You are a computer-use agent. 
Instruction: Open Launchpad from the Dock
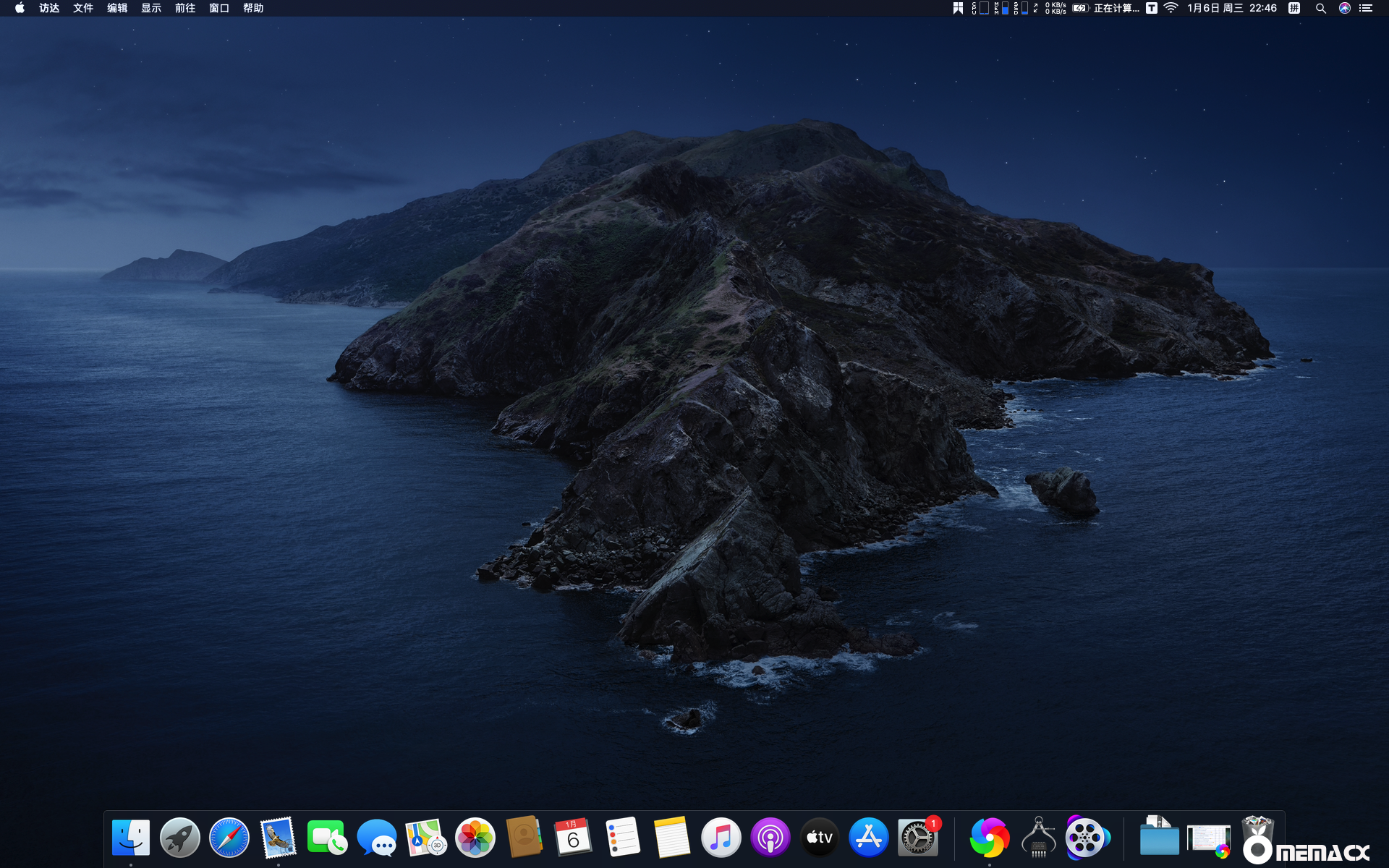coord(180,837)
